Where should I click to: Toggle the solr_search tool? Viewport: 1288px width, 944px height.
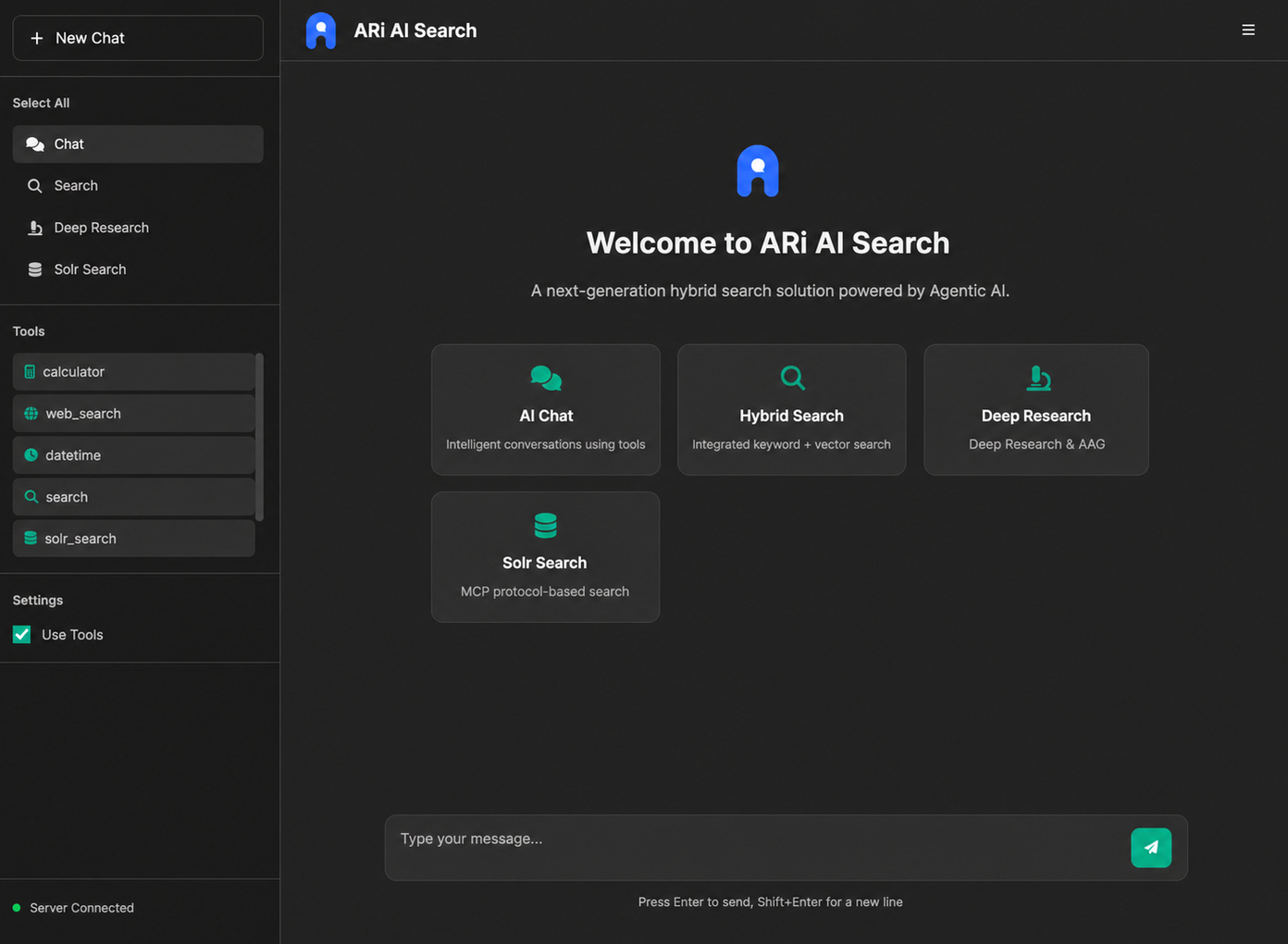(133, 539)
